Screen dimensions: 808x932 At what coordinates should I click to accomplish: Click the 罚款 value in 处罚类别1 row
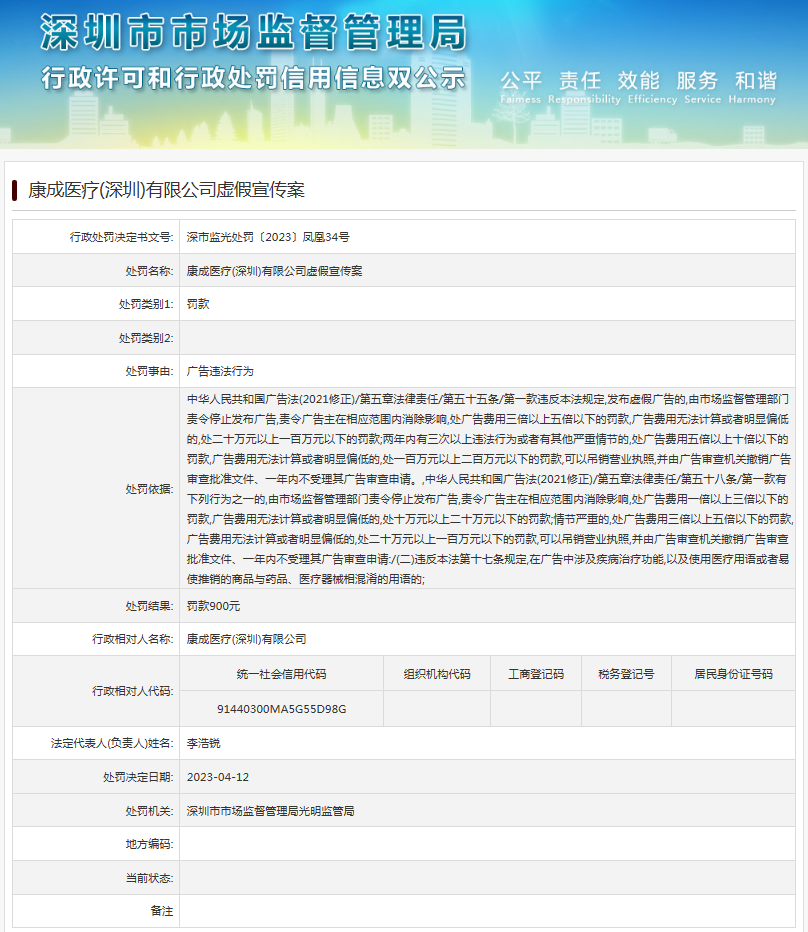[198, 304]
